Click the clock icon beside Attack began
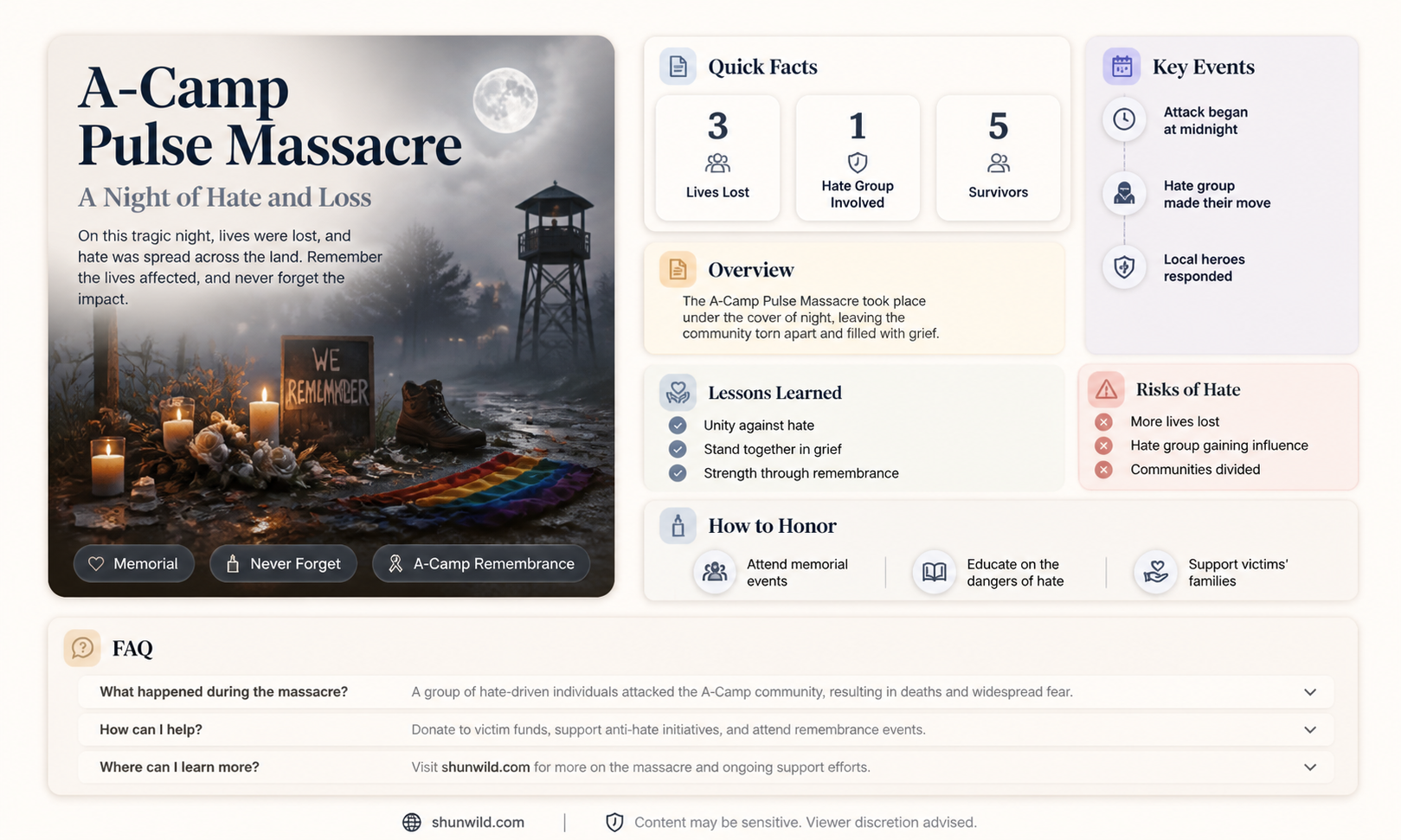 (1124, 119)
